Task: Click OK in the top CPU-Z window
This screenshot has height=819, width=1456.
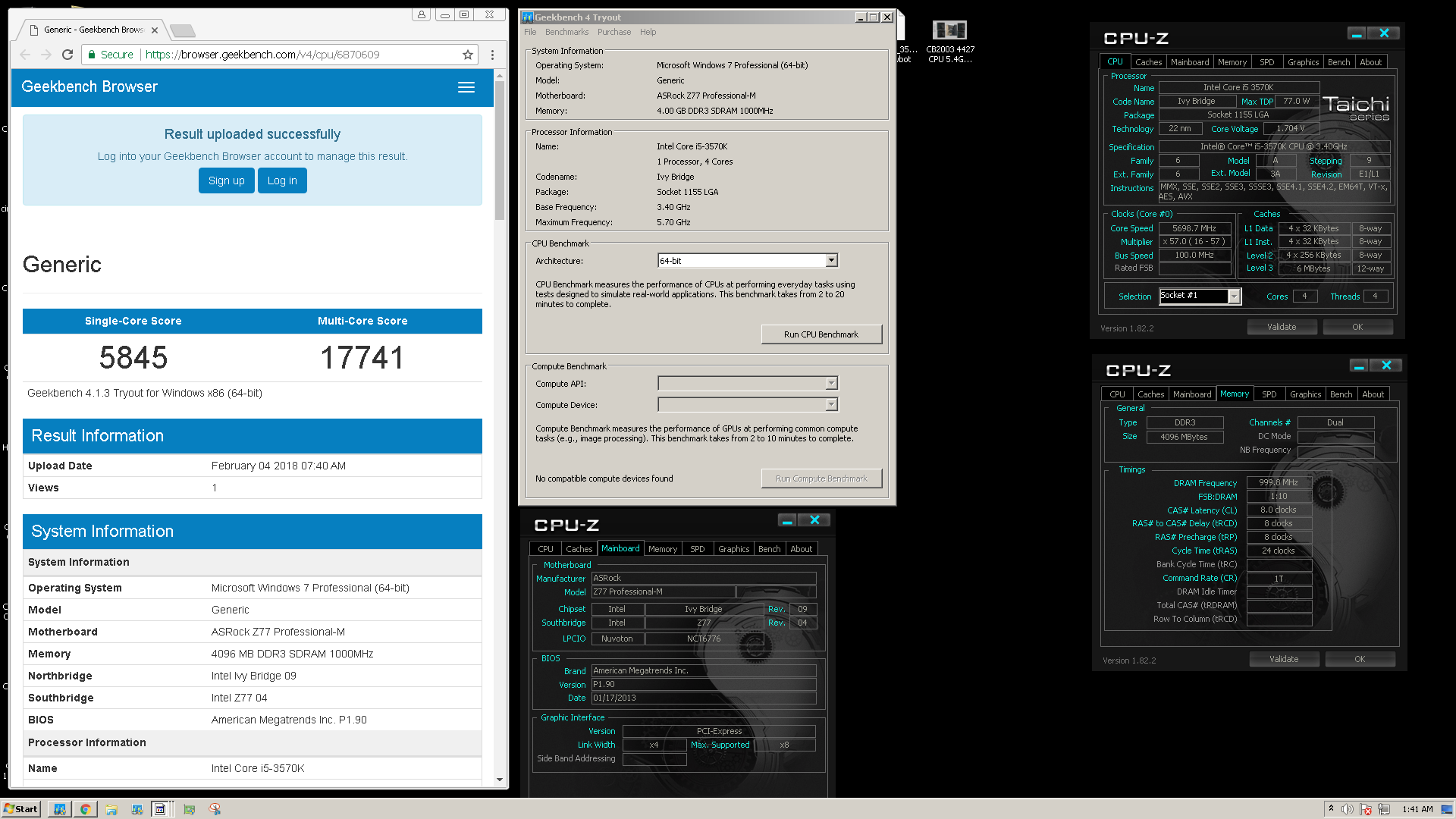Action: (x=1357, y=327)
